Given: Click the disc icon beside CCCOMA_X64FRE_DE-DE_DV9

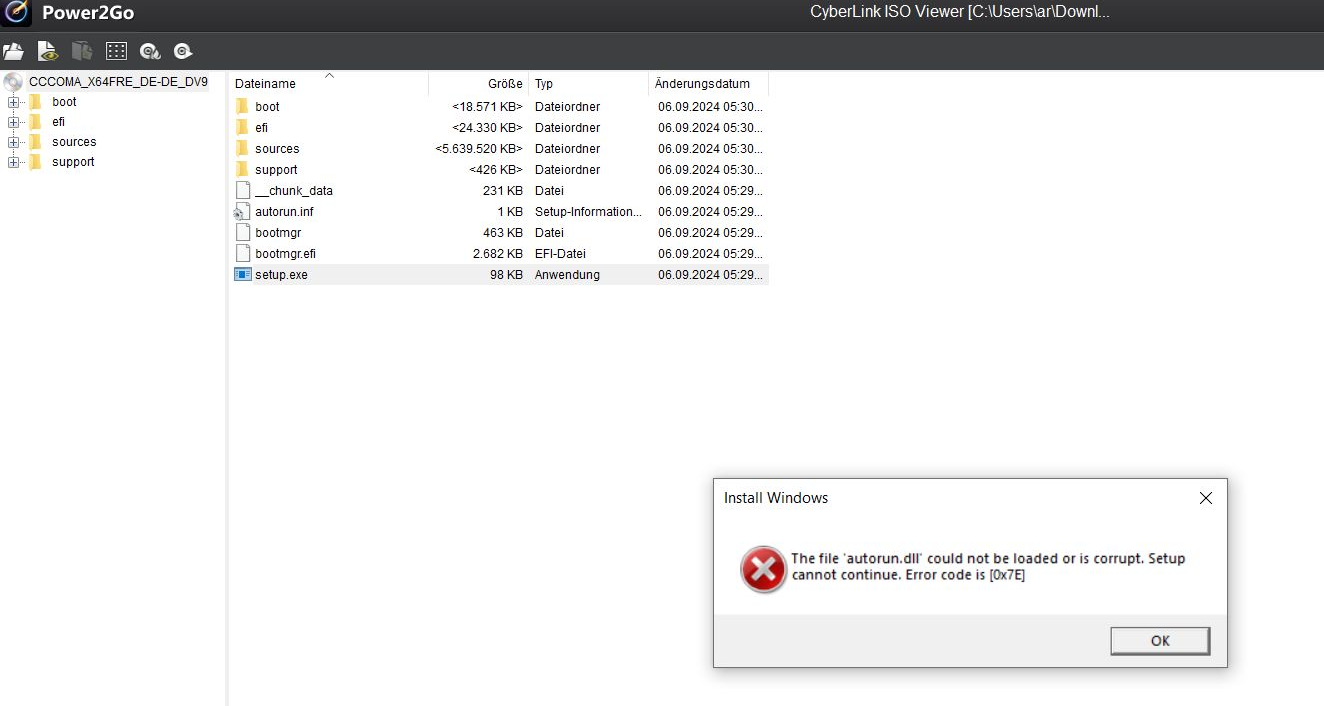Looking at the screenshot, I should point(13,81).
